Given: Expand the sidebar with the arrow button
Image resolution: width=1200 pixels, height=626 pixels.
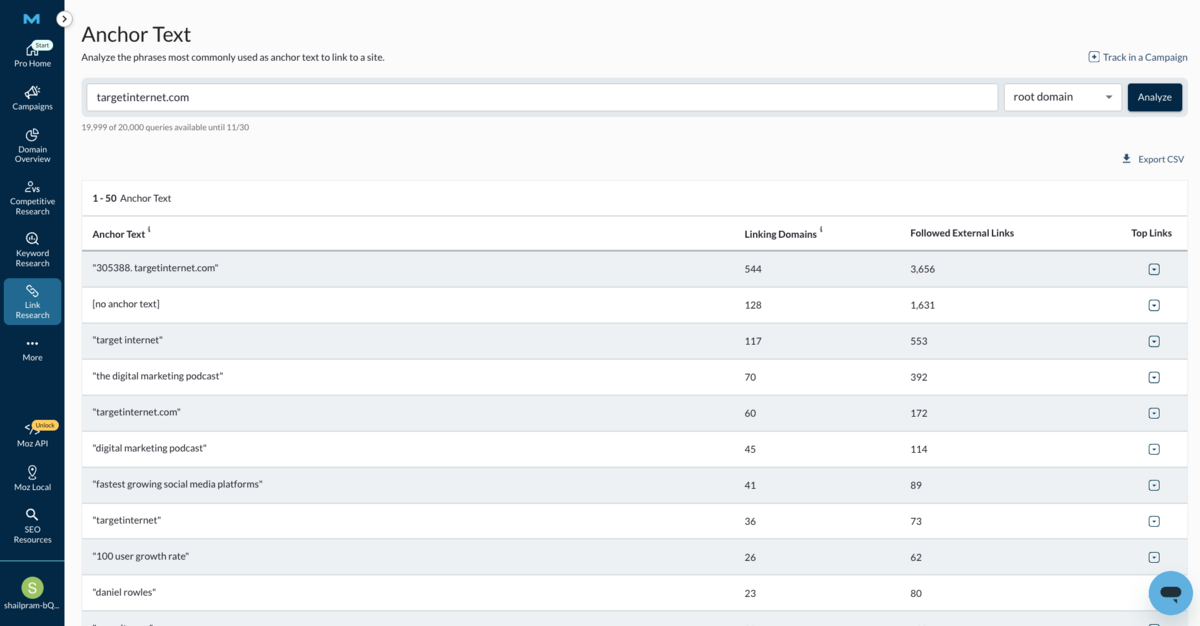Looking at the screenshot, I should click(64, 19).
